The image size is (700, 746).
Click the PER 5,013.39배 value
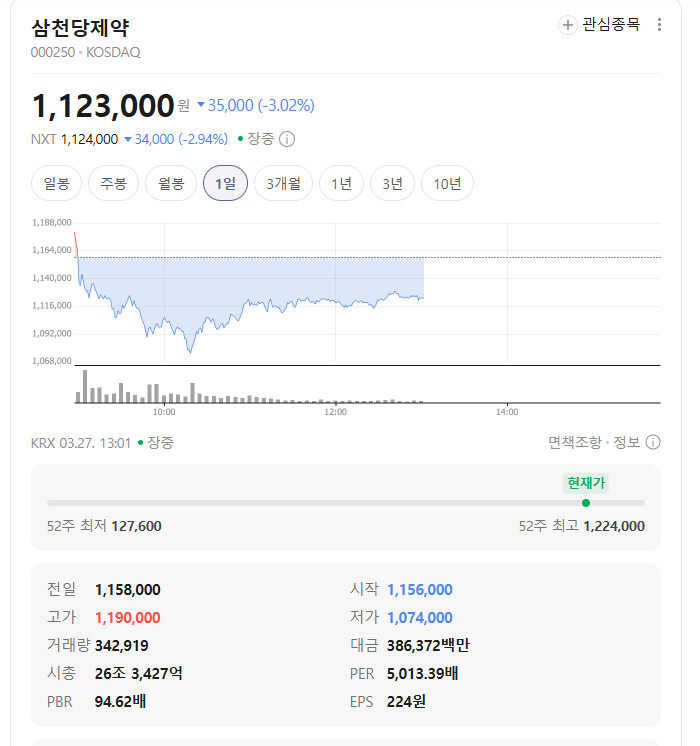[422, 674]
